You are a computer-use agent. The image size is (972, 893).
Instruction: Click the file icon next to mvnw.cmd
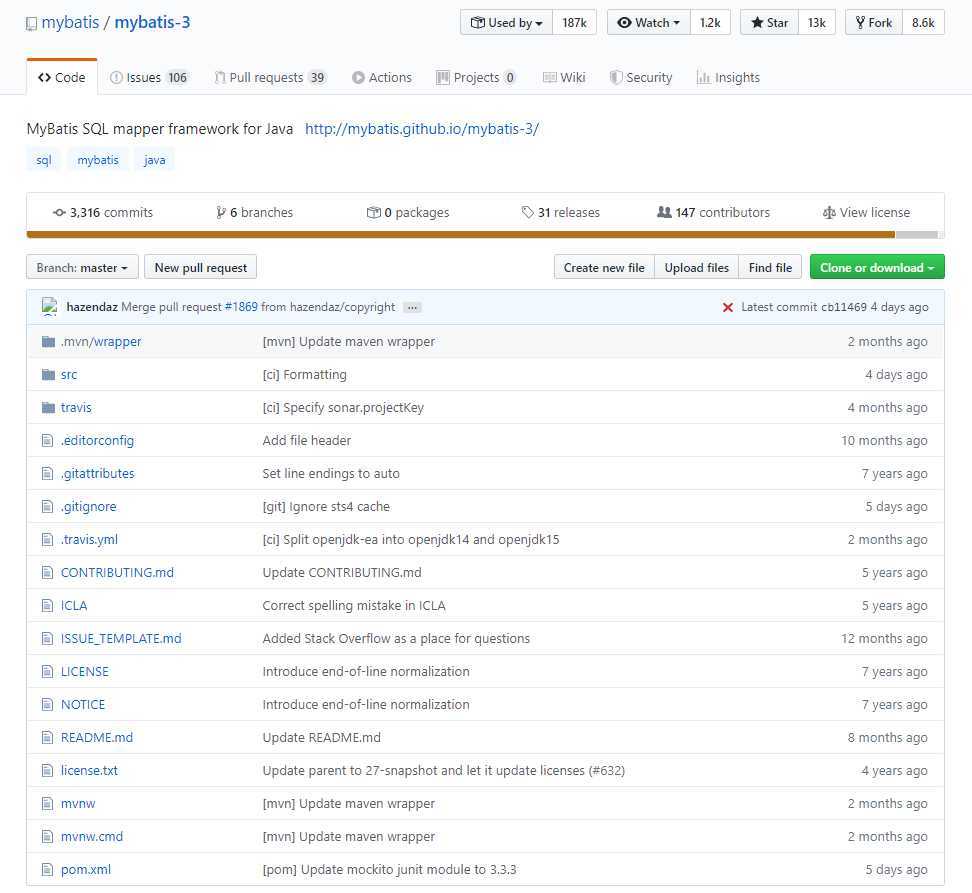(x=47, y=836)
